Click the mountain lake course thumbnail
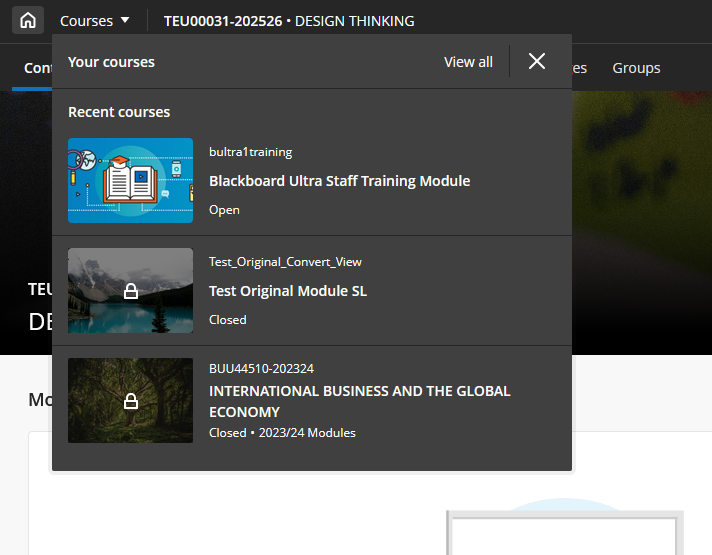The width and height of the screenshot is (712, 555). 130,290
